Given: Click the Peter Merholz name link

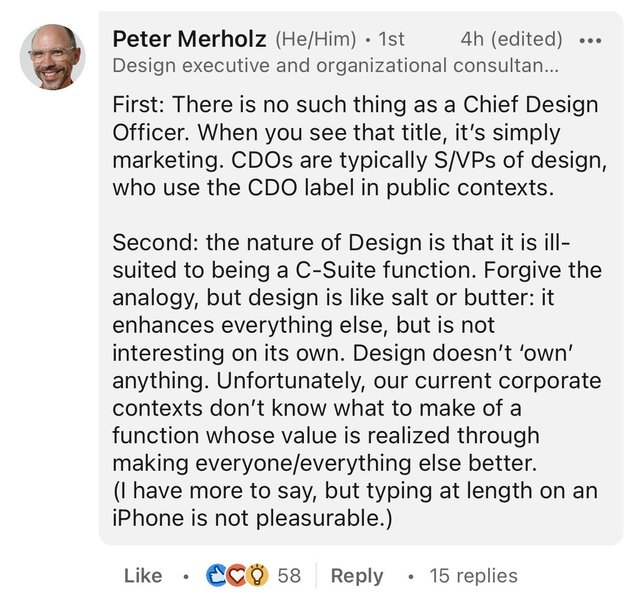Looking at the screenshot, I should coord(190,39).
